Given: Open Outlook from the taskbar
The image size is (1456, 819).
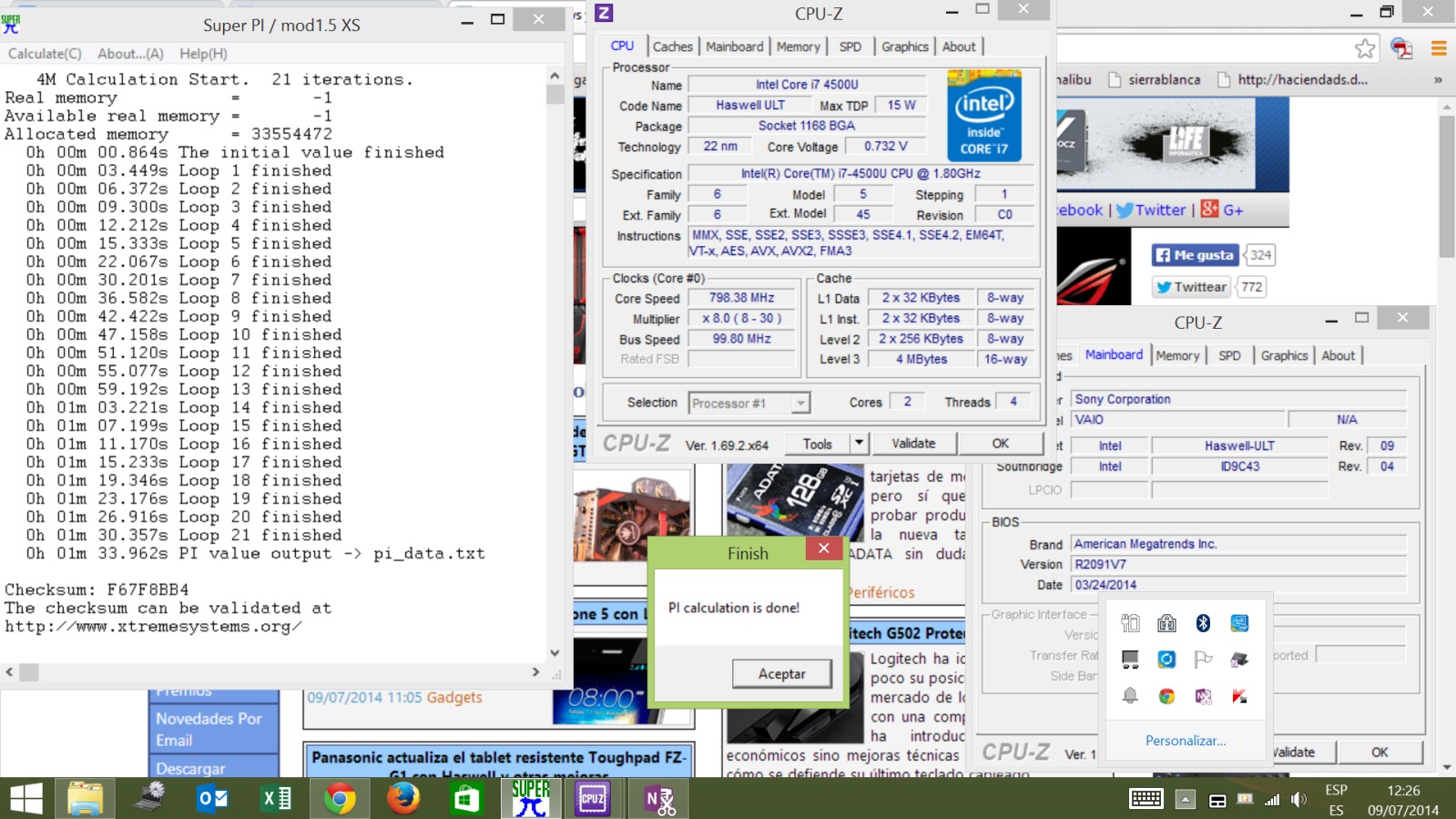Looking at the screenshot, I should click(x=212, y=799).
